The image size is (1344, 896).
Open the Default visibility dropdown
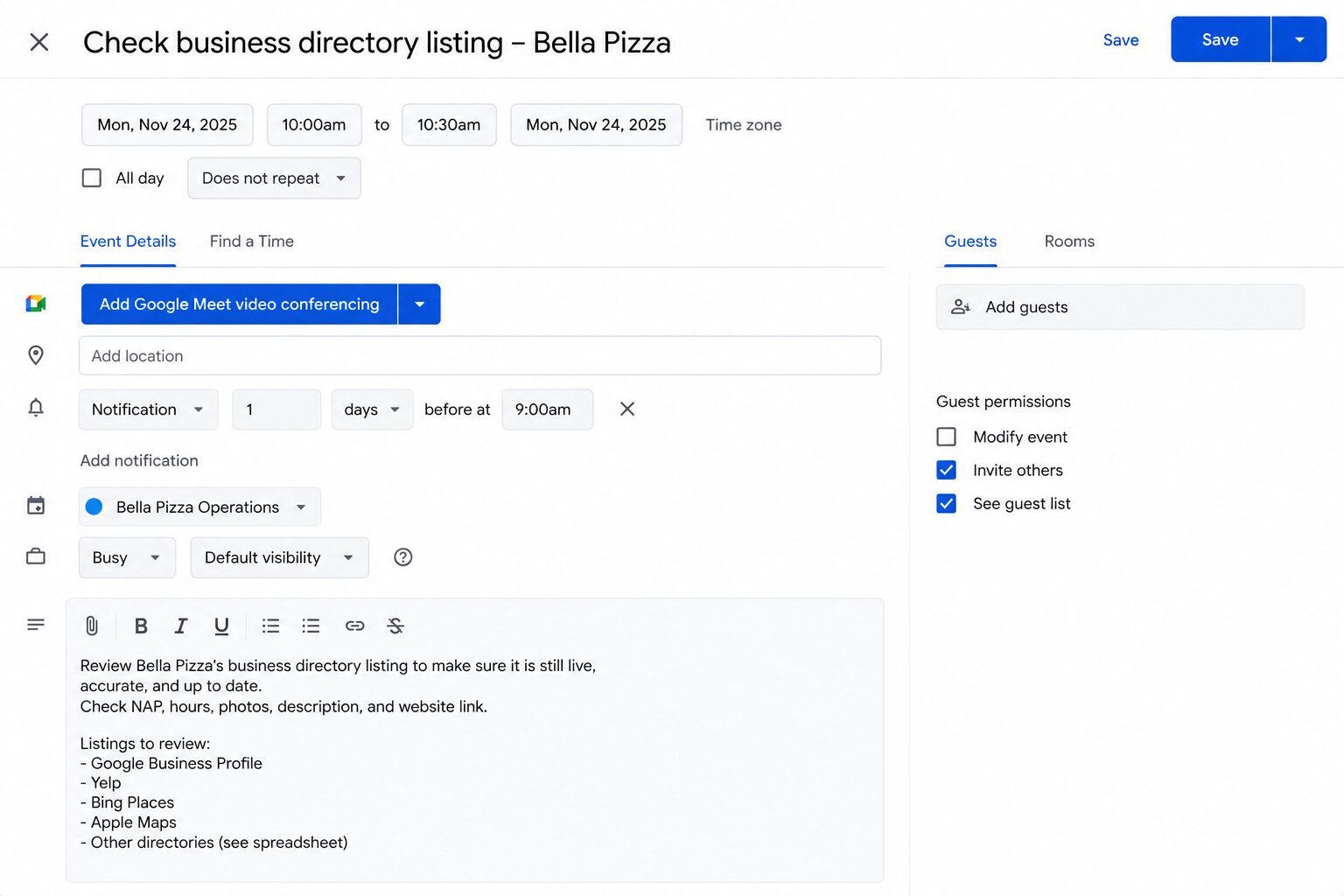(x=279, y=557)
